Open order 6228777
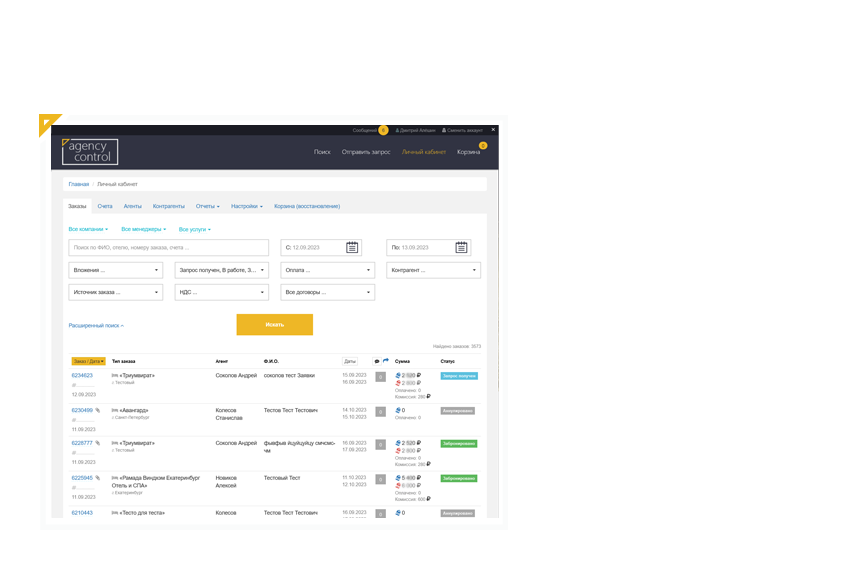The height and width of the screenshot is (584, 860). coord(82,443)
